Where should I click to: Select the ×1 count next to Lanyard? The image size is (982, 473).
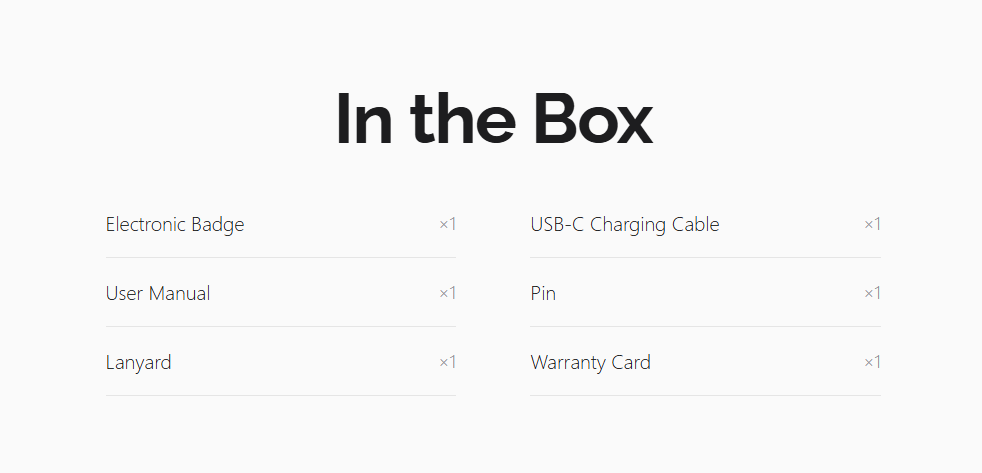pyautogui.click(x=447, y=362)
